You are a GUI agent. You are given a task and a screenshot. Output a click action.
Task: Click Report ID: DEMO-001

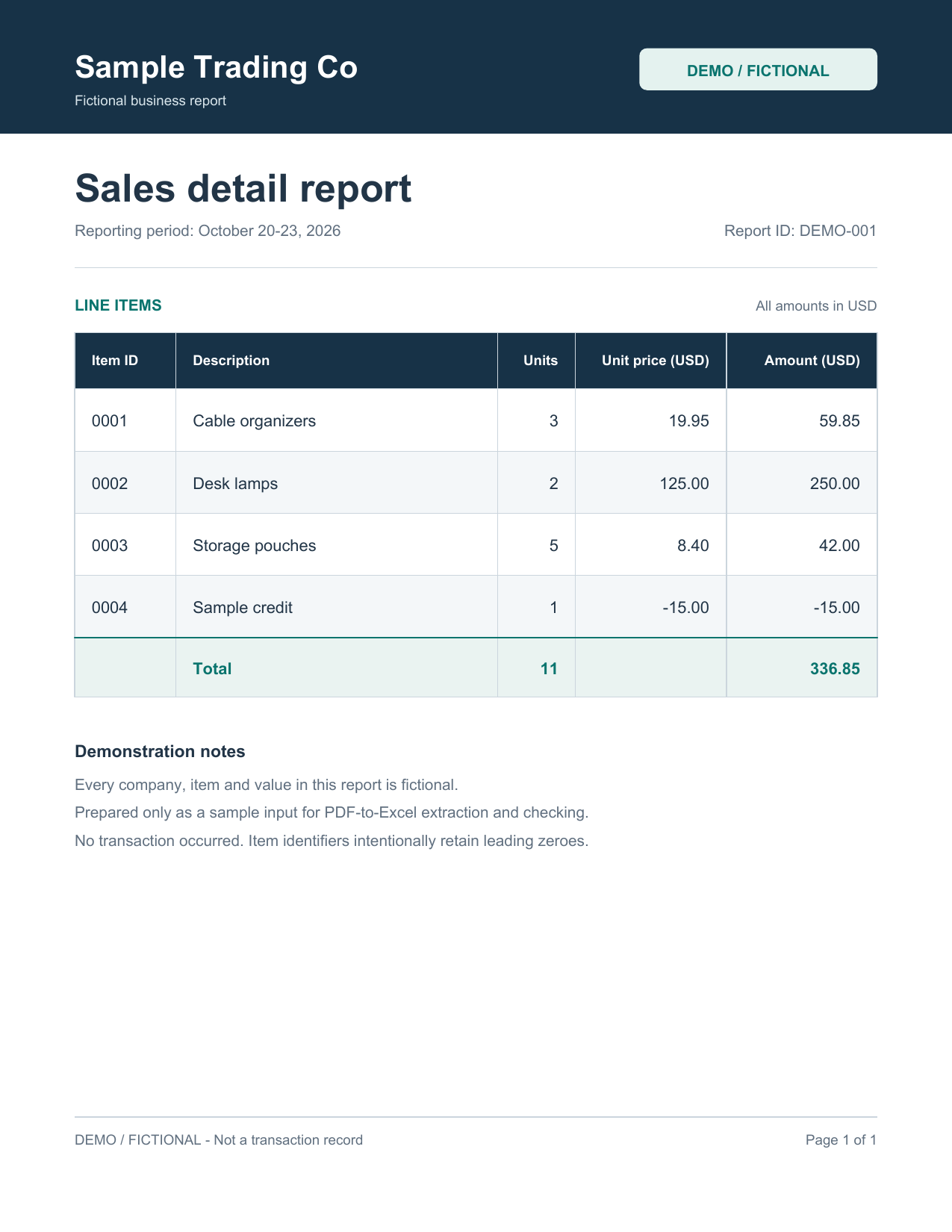click(x=800, y=231)
